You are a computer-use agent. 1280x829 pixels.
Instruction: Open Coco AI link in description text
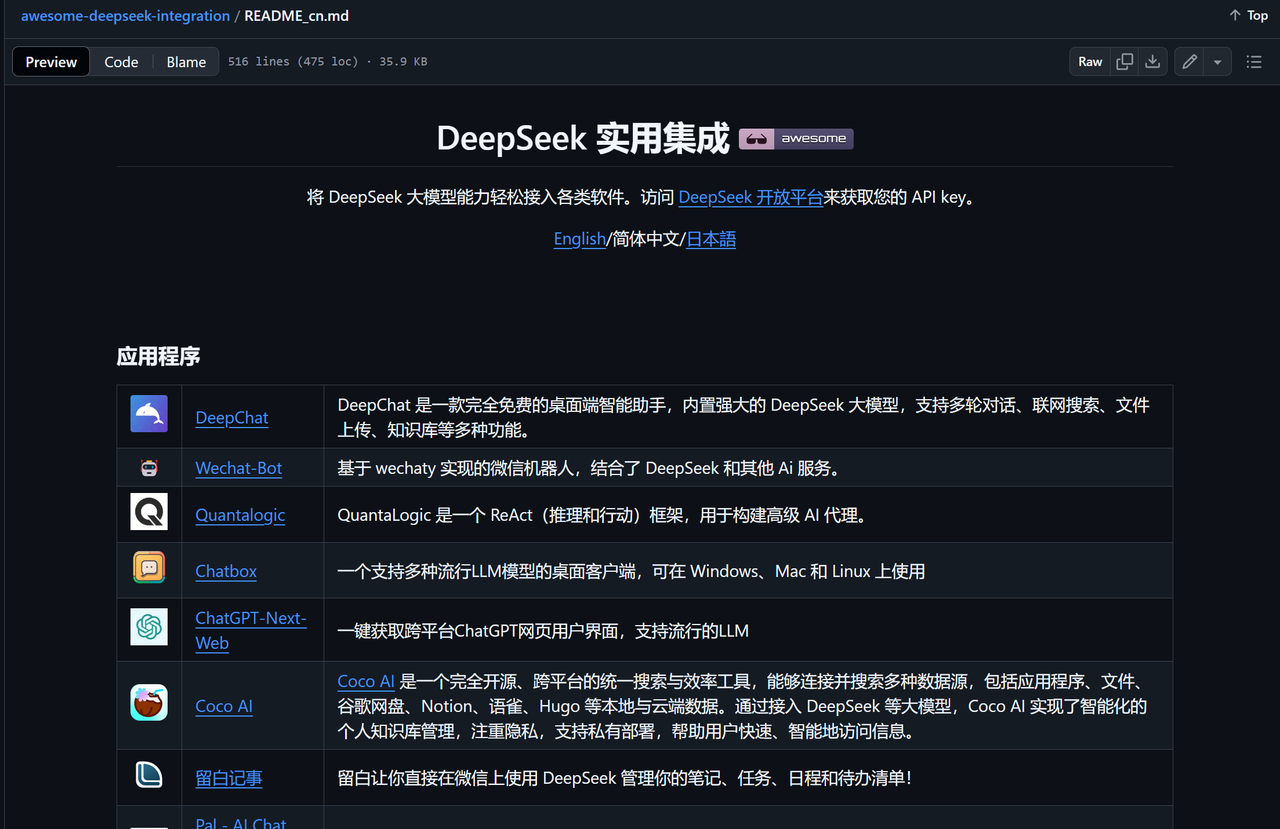(x=366, y=681)
